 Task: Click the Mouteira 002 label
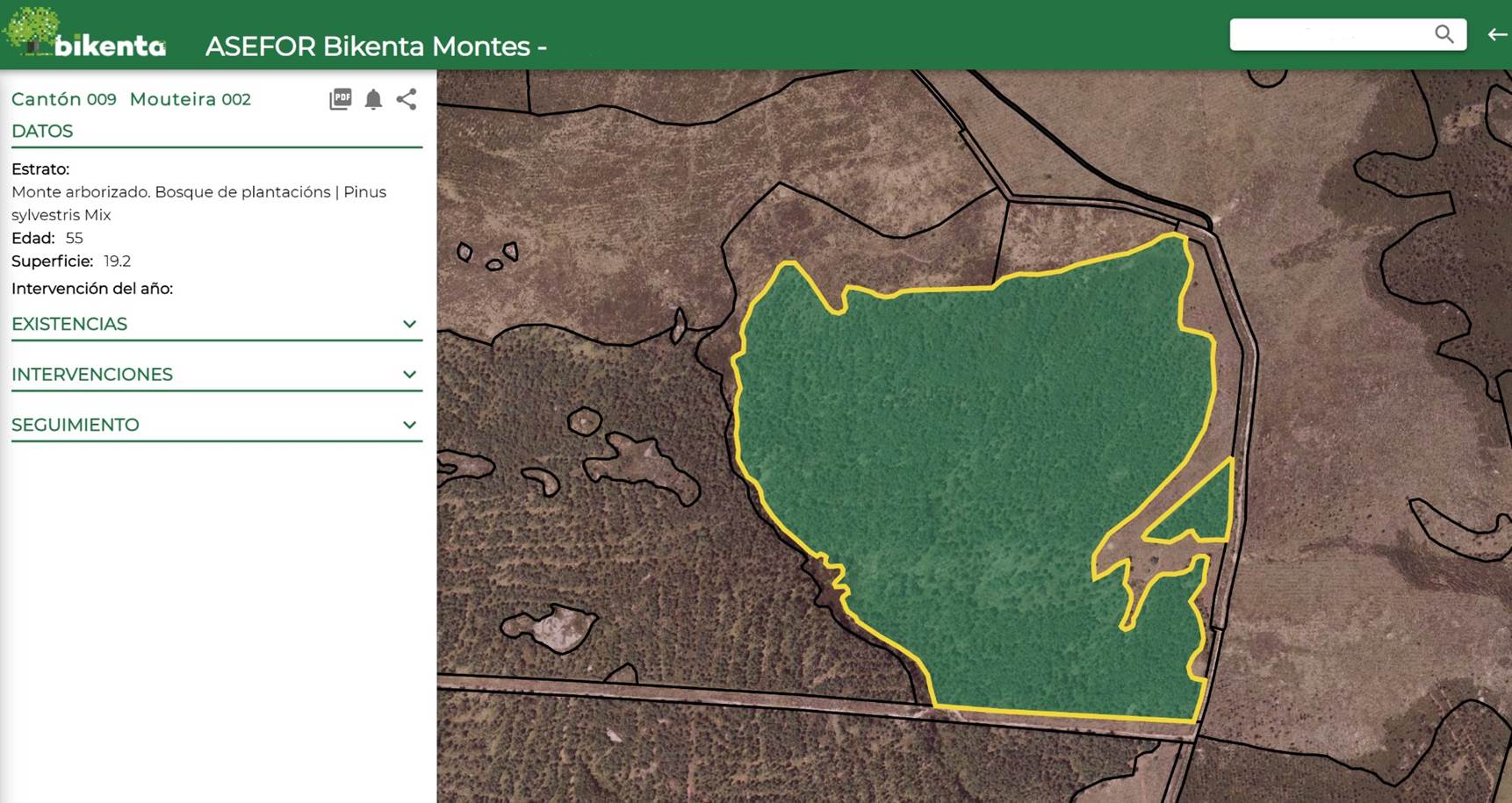tap(191, 99)
